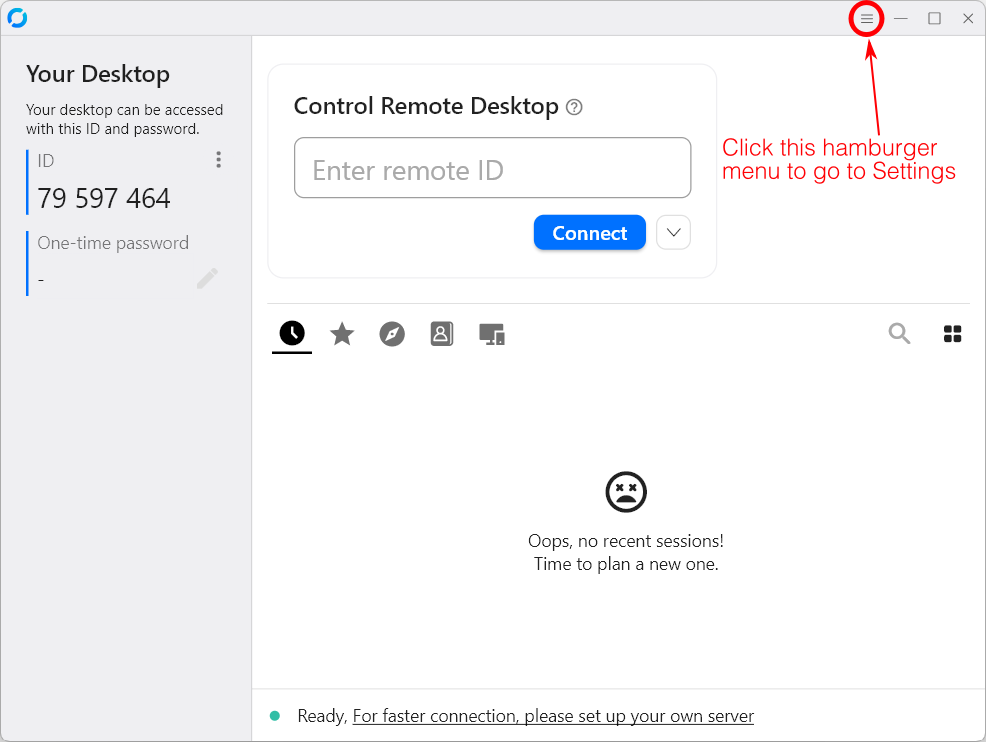
Task: Switch to the Recent Sessions clock tab
Action: click(291, 334)
